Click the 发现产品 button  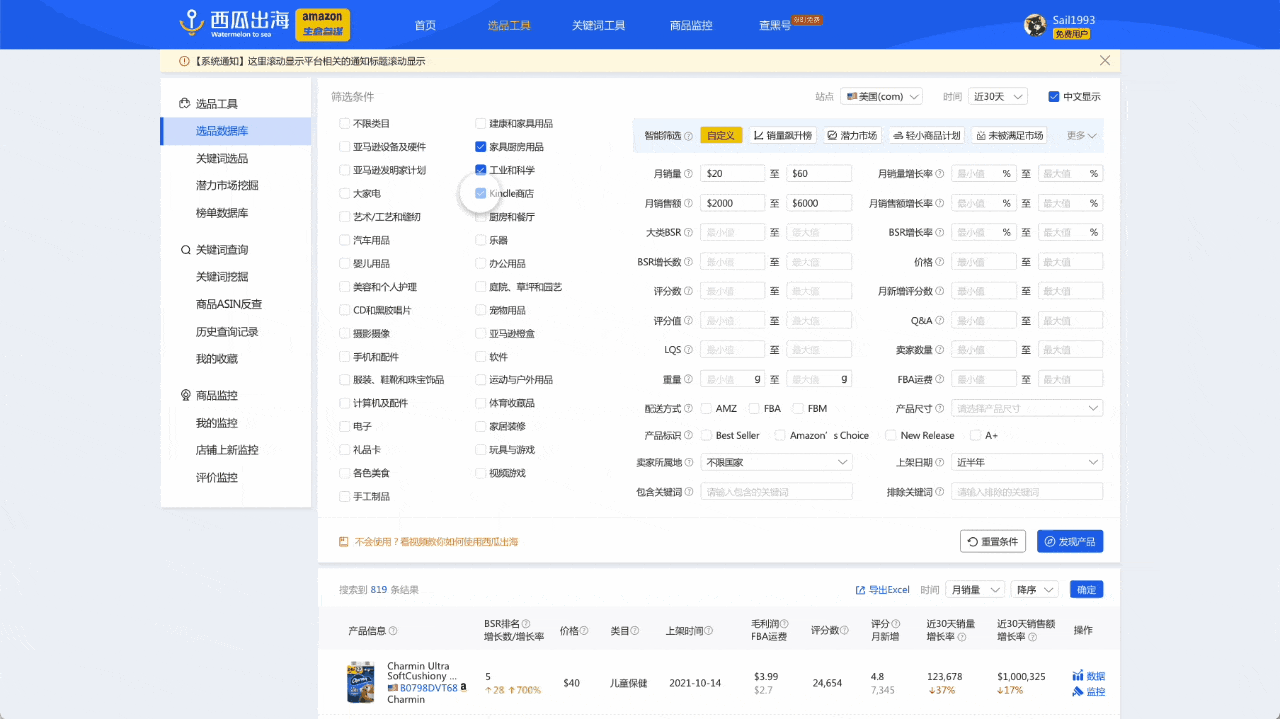[x=1070, y=541]
